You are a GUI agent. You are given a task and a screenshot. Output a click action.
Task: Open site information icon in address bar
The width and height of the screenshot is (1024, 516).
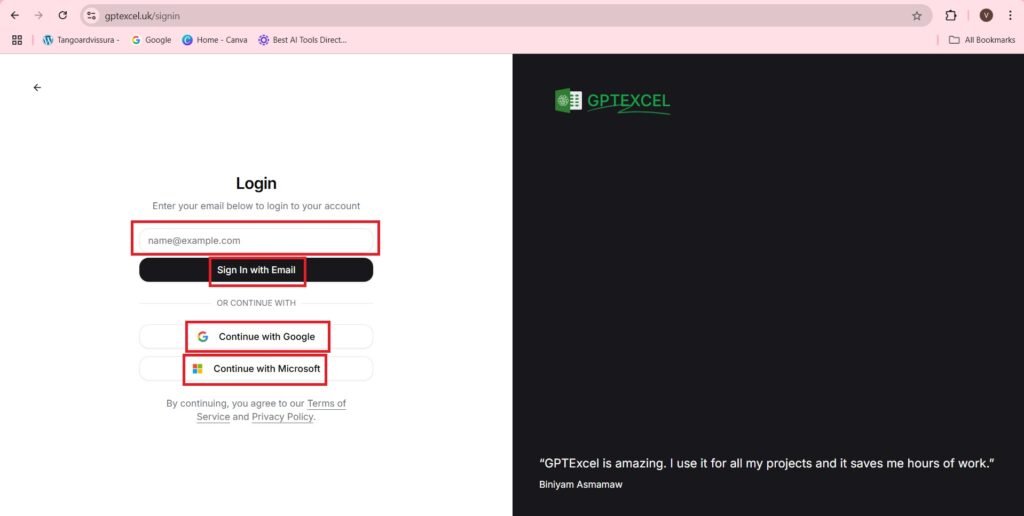91,16
